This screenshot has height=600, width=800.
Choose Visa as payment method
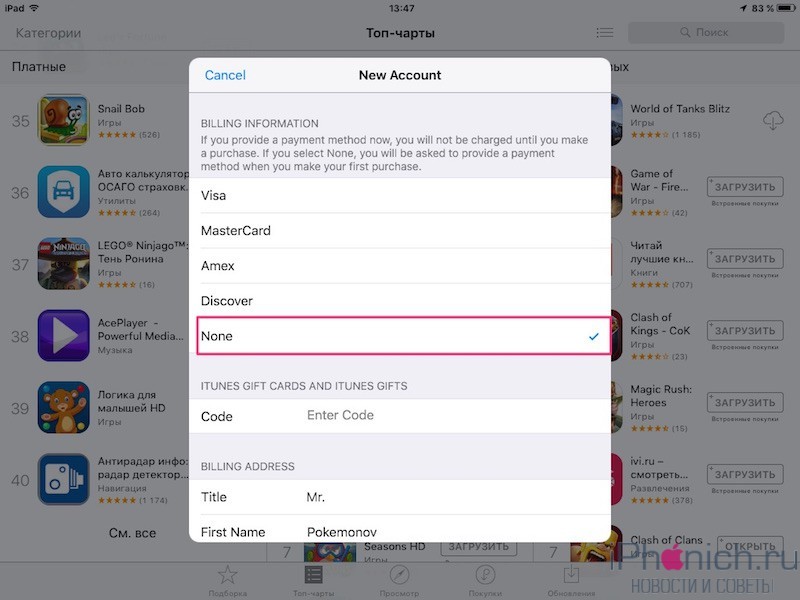399,195
